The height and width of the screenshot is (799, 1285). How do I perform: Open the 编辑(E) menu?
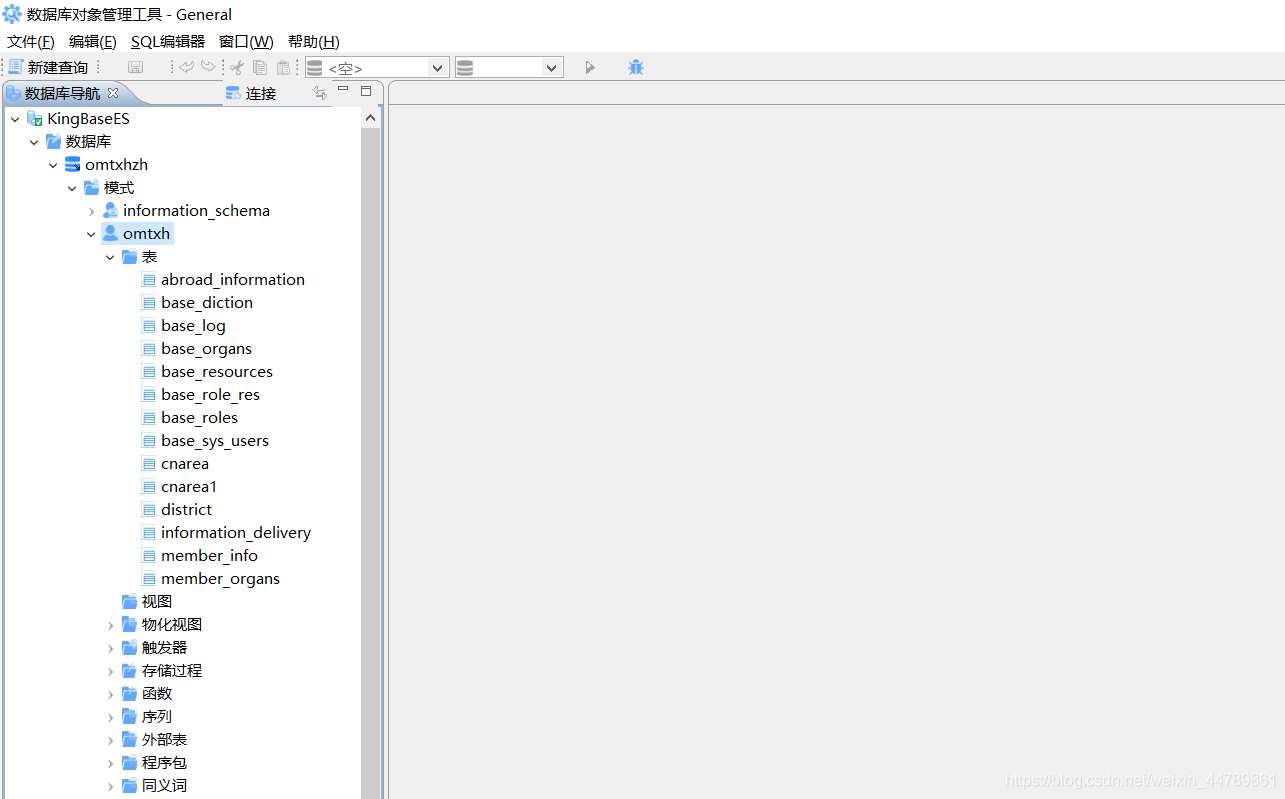[93, 41]
